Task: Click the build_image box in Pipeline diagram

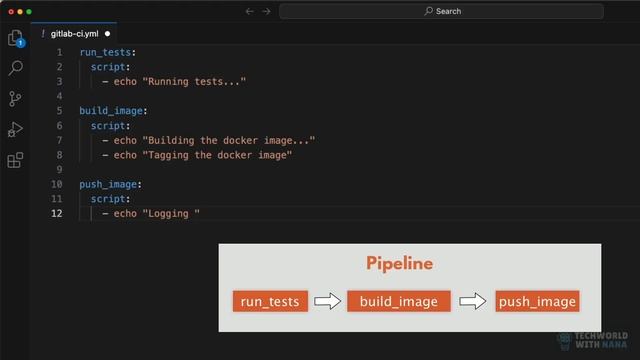Action: (399, 301)
